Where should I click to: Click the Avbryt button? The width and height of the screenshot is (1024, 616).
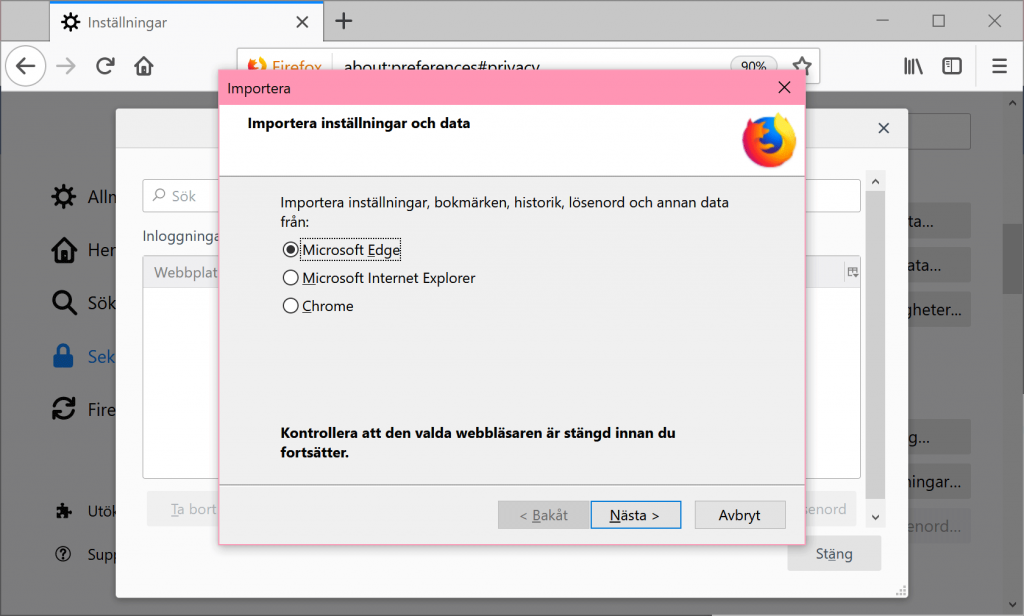pos(740,515)
